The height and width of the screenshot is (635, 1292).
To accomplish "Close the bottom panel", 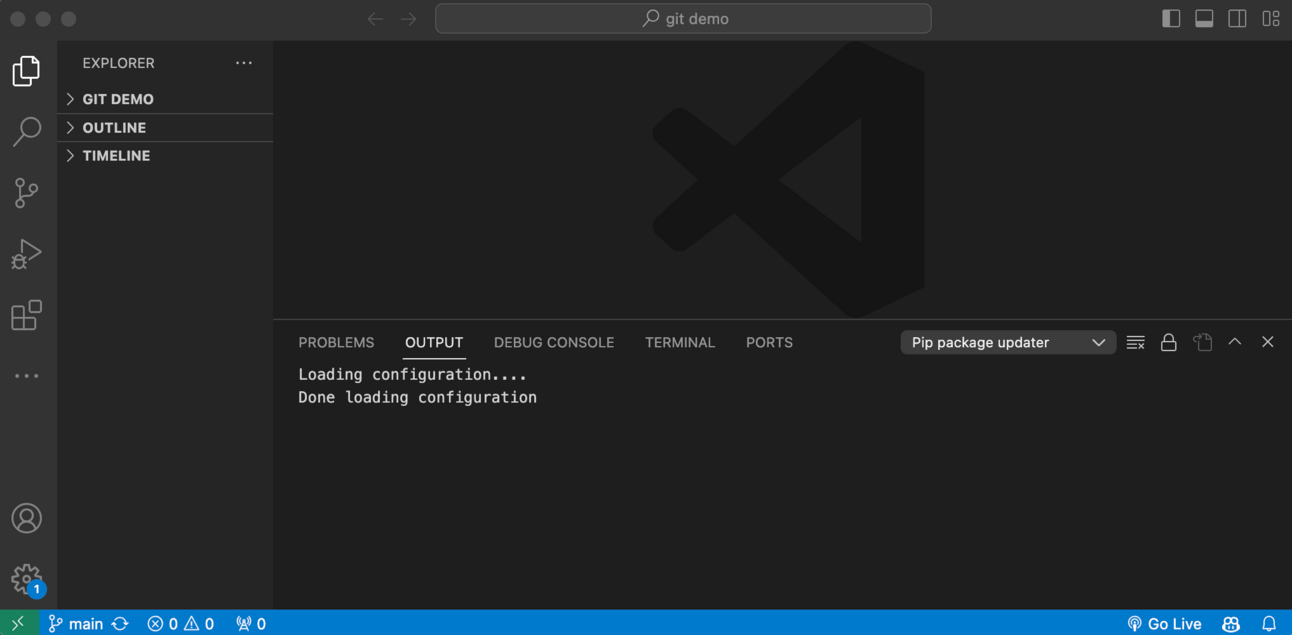I will (1268, 342).
